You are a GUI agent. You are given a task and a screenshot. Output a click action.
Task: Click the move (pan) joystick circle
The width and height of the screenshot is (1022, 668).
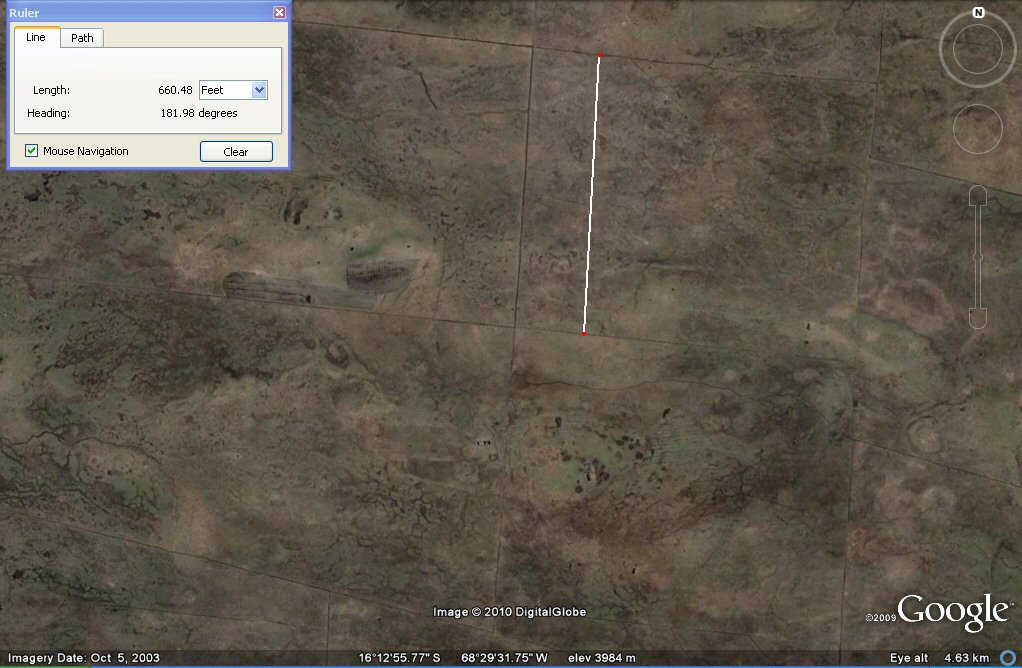tap(977, 128)
